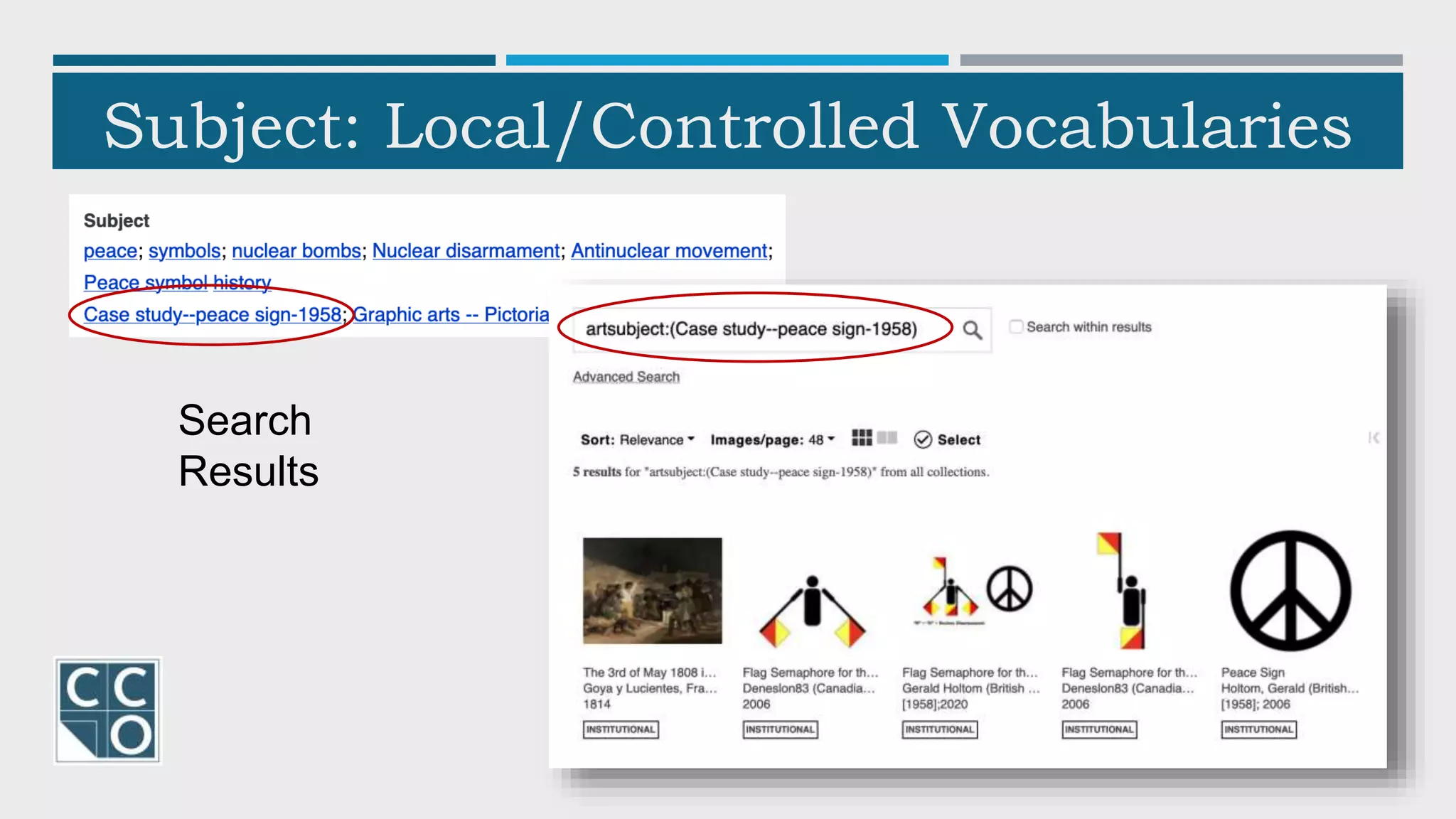Open the Peace symbol history link
This screenshot has width=1456, height=819.
pos(177,282)
